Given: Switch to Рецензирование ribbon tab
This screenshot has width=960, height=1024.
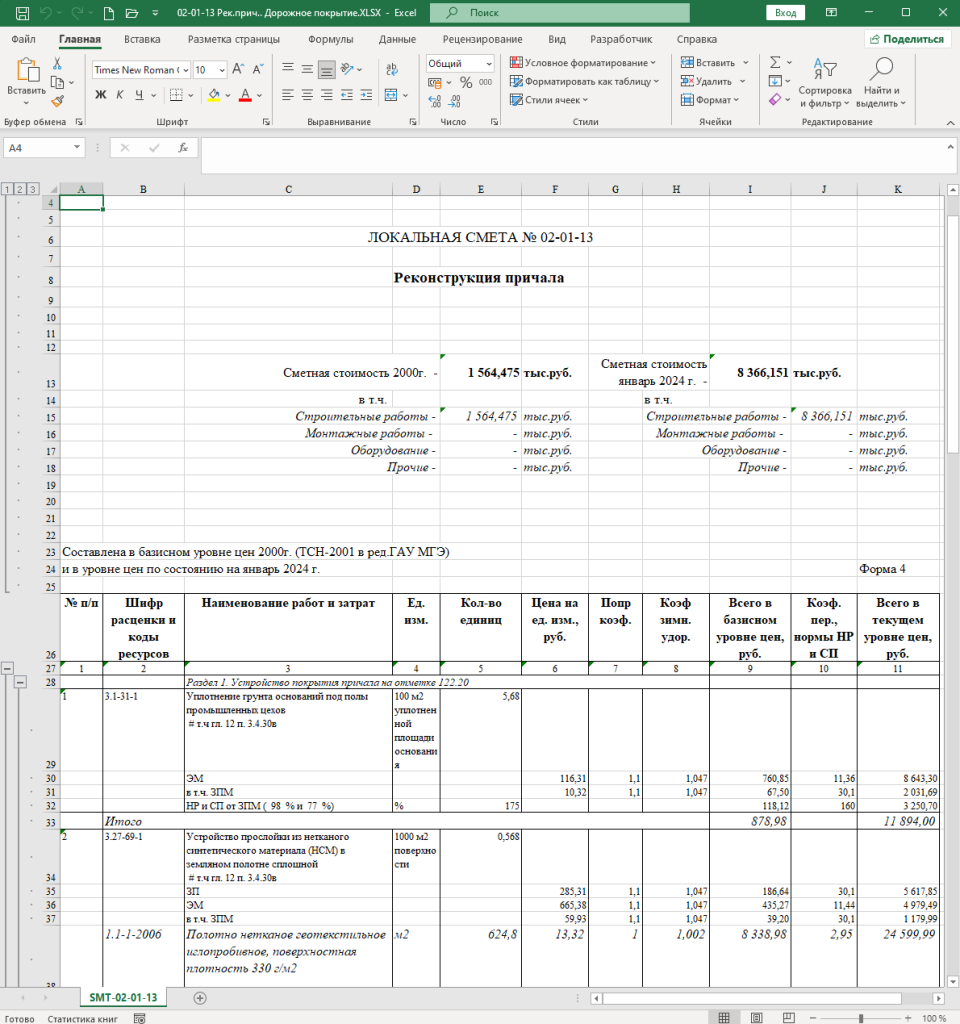Looking at the screenshot, I should (483, 39).
